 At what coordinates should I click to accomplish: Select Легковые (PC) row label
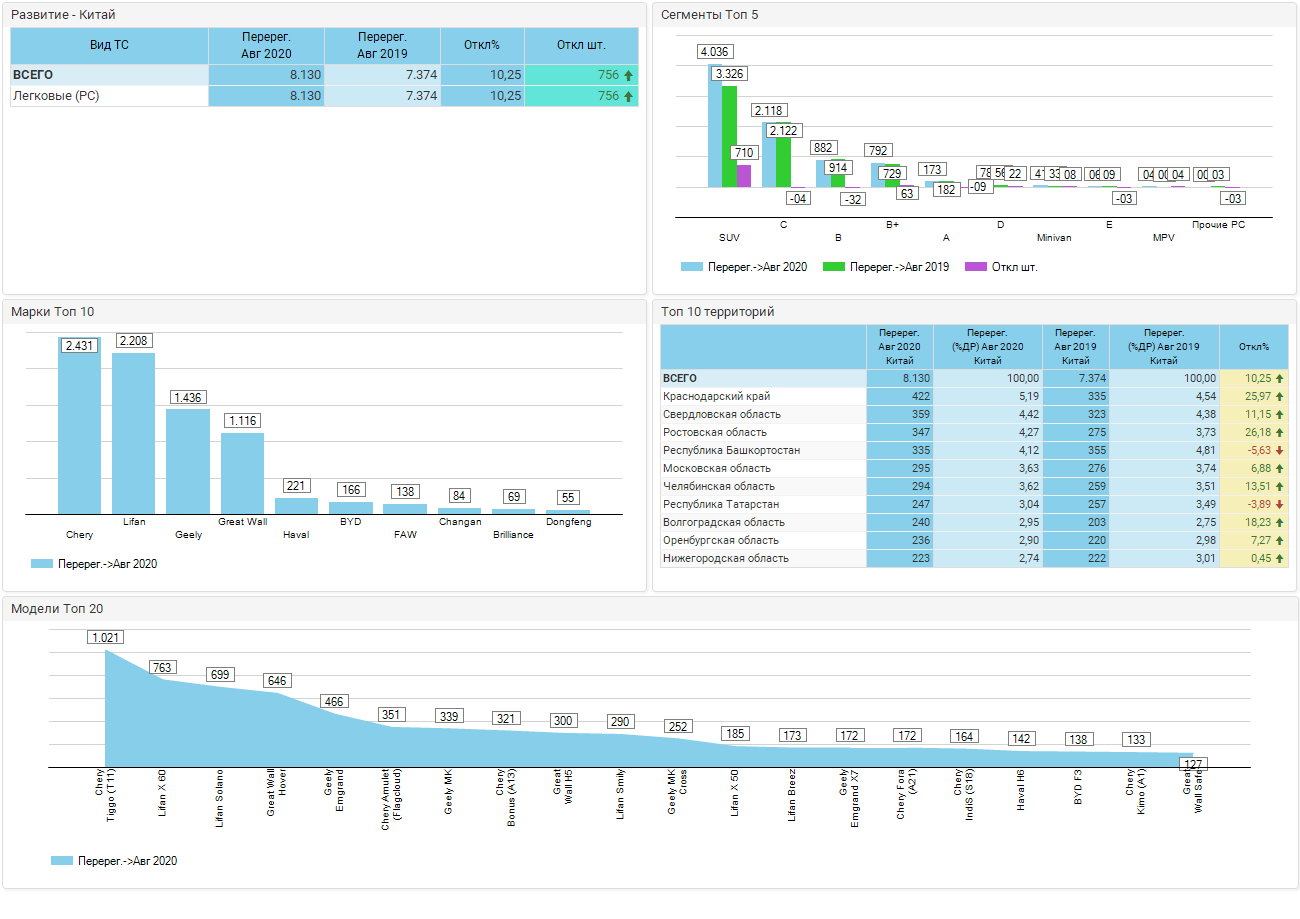coord(55,96)
